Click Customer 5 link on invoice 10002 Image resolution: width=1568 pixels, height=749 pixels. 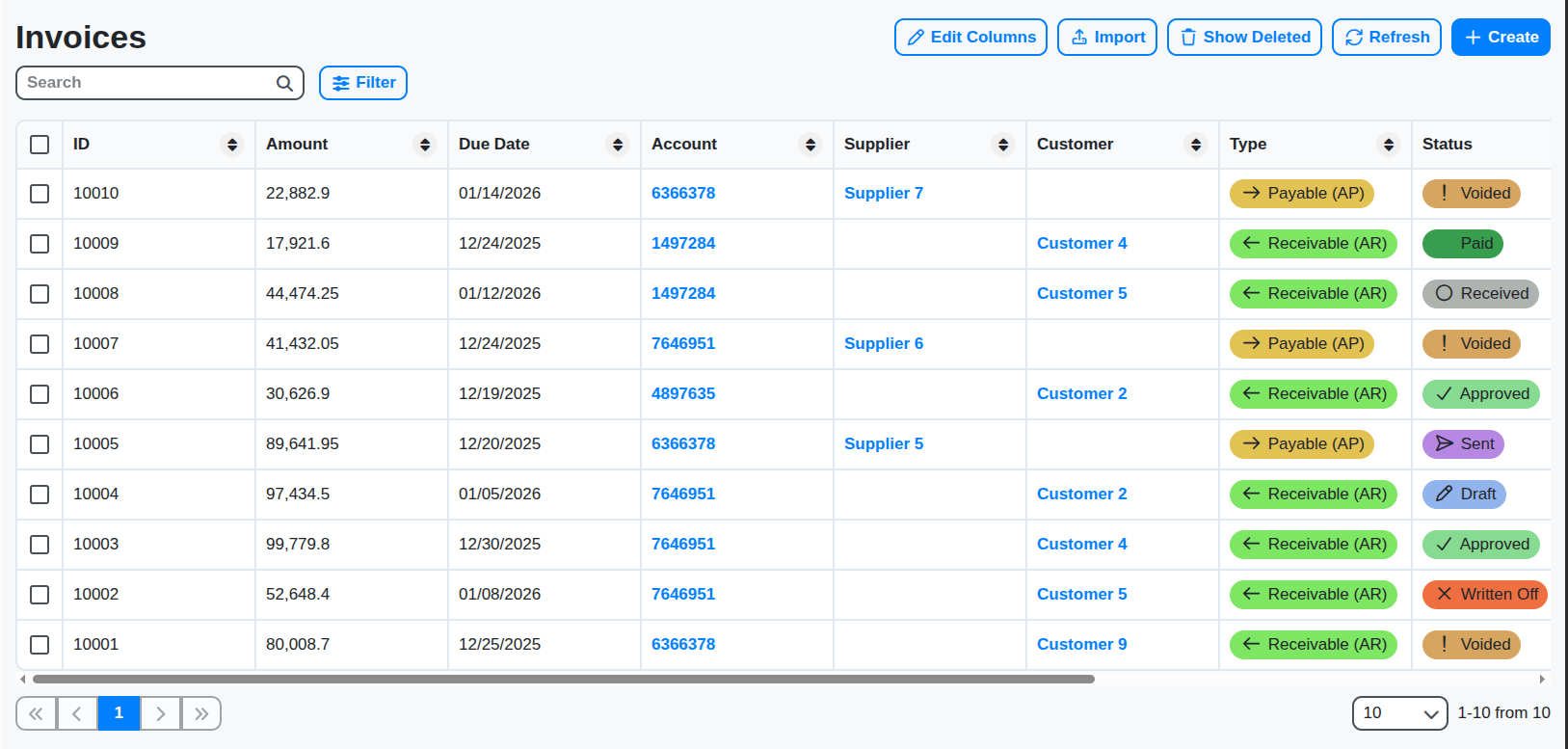(1081, 595)
